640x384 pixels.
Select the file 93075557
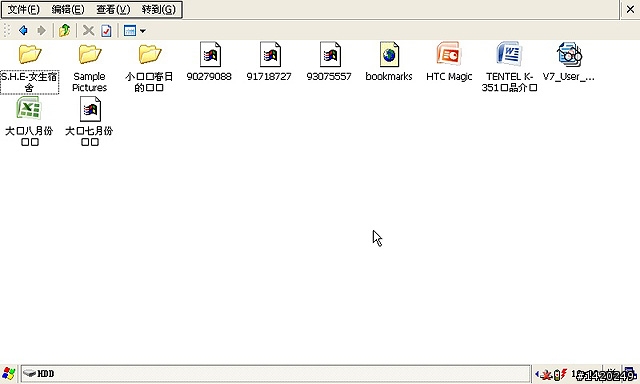click(329, 62)
